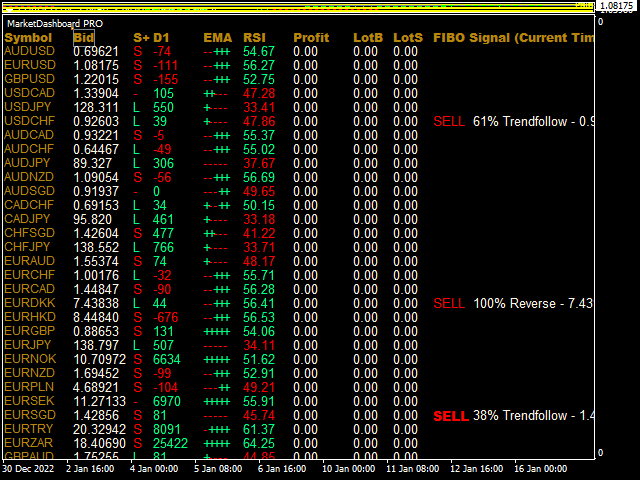Click the LotS column header
Screen dimensions: 640x480
408,38
